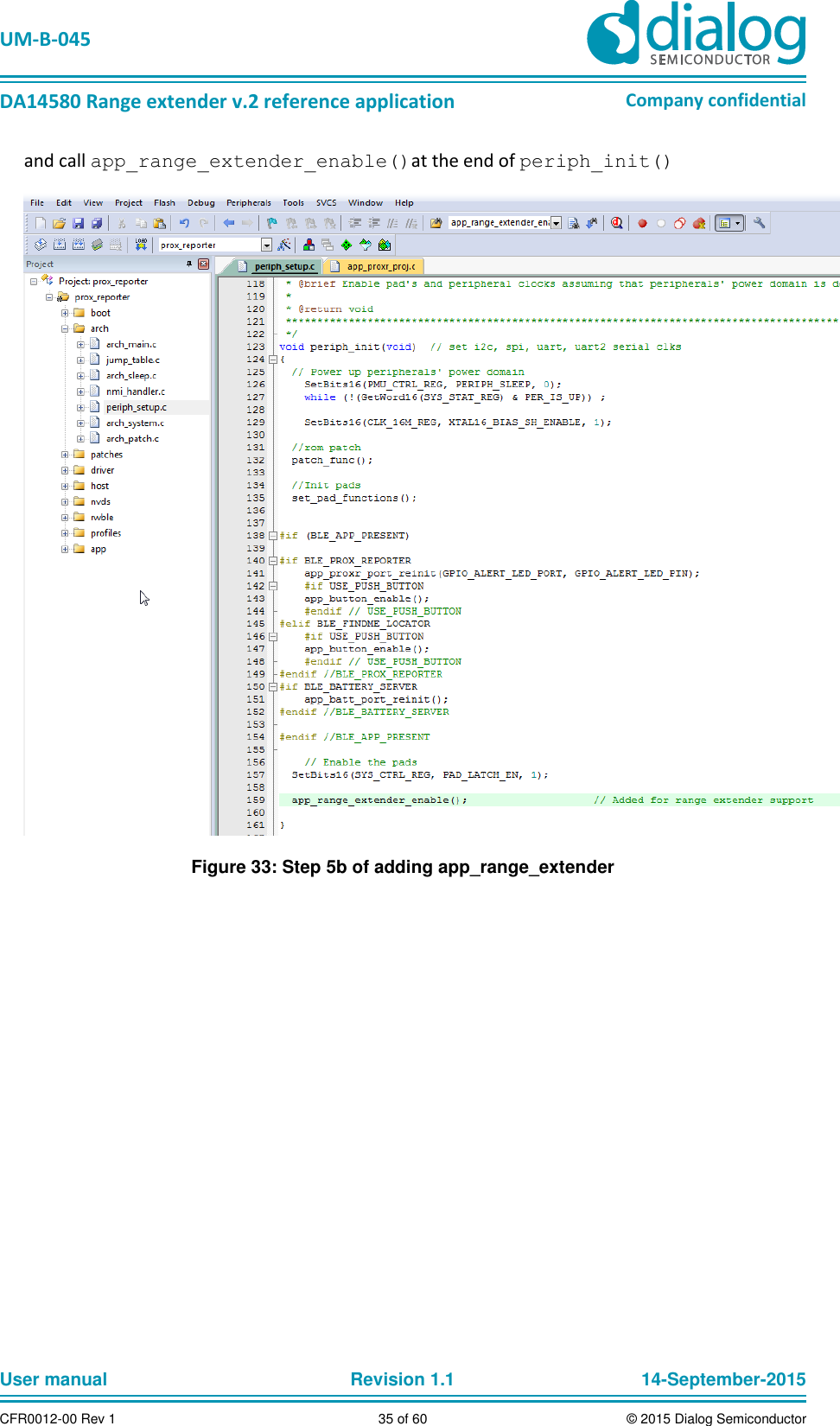
Task: Pin the Project panel with the pushpin
Action: coord(189,264)
